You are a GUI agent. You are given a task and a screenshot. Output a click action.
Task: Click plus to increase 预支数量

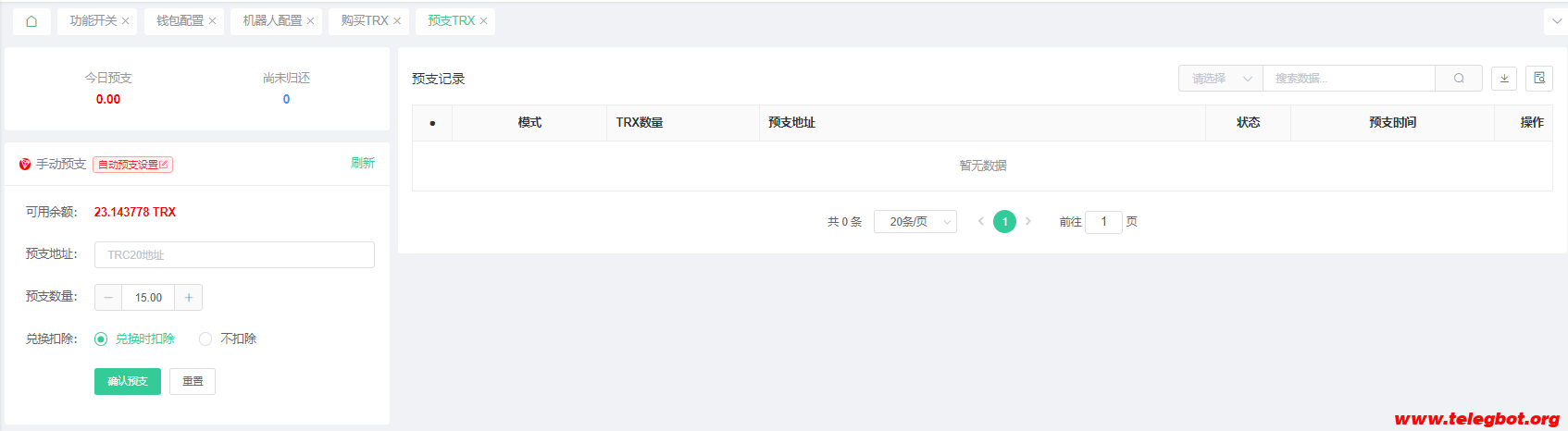tap(189, 298)
